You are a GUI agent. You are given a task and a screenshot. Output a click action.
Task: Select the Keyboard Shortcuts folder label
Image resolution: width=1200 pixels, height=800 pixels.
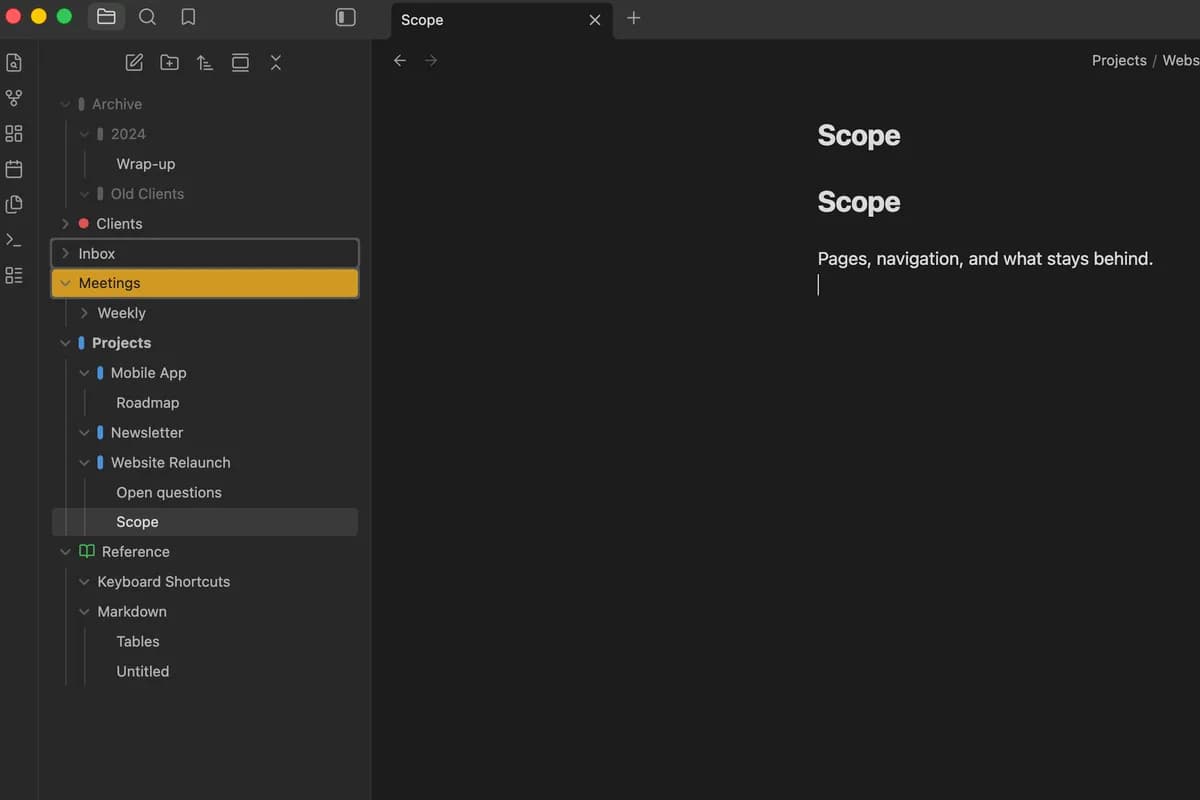pyautogui.click(x=164, y=582)
